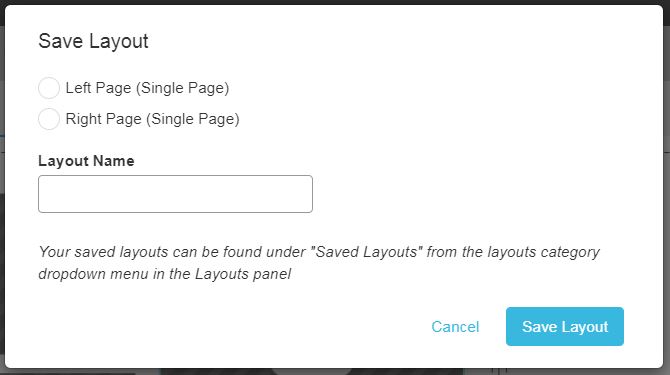Focus the empty layout name input box
The height and width of the screenshot is (375, 670).
pyautogui.click(x=175, y=194)
